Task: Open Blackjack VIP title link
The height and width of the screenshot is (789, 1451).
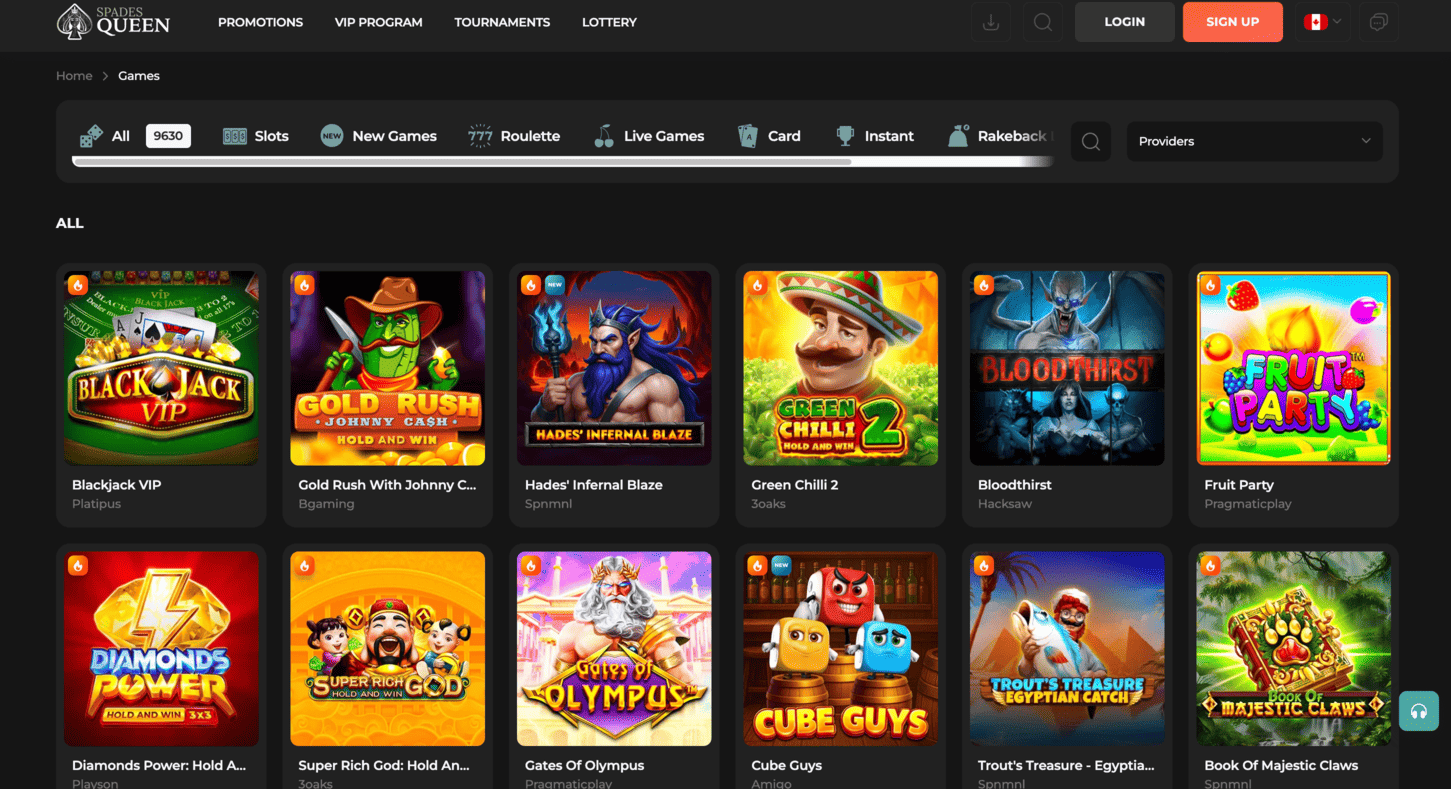Action: point(116,485)
